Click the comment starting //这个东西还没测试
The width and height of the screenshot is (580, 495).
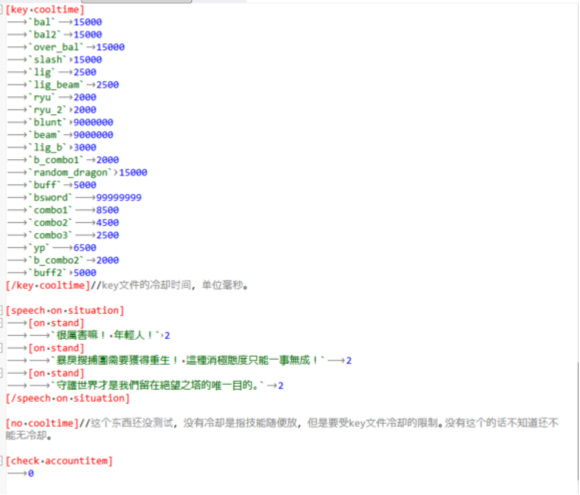[x=282, y=429]
